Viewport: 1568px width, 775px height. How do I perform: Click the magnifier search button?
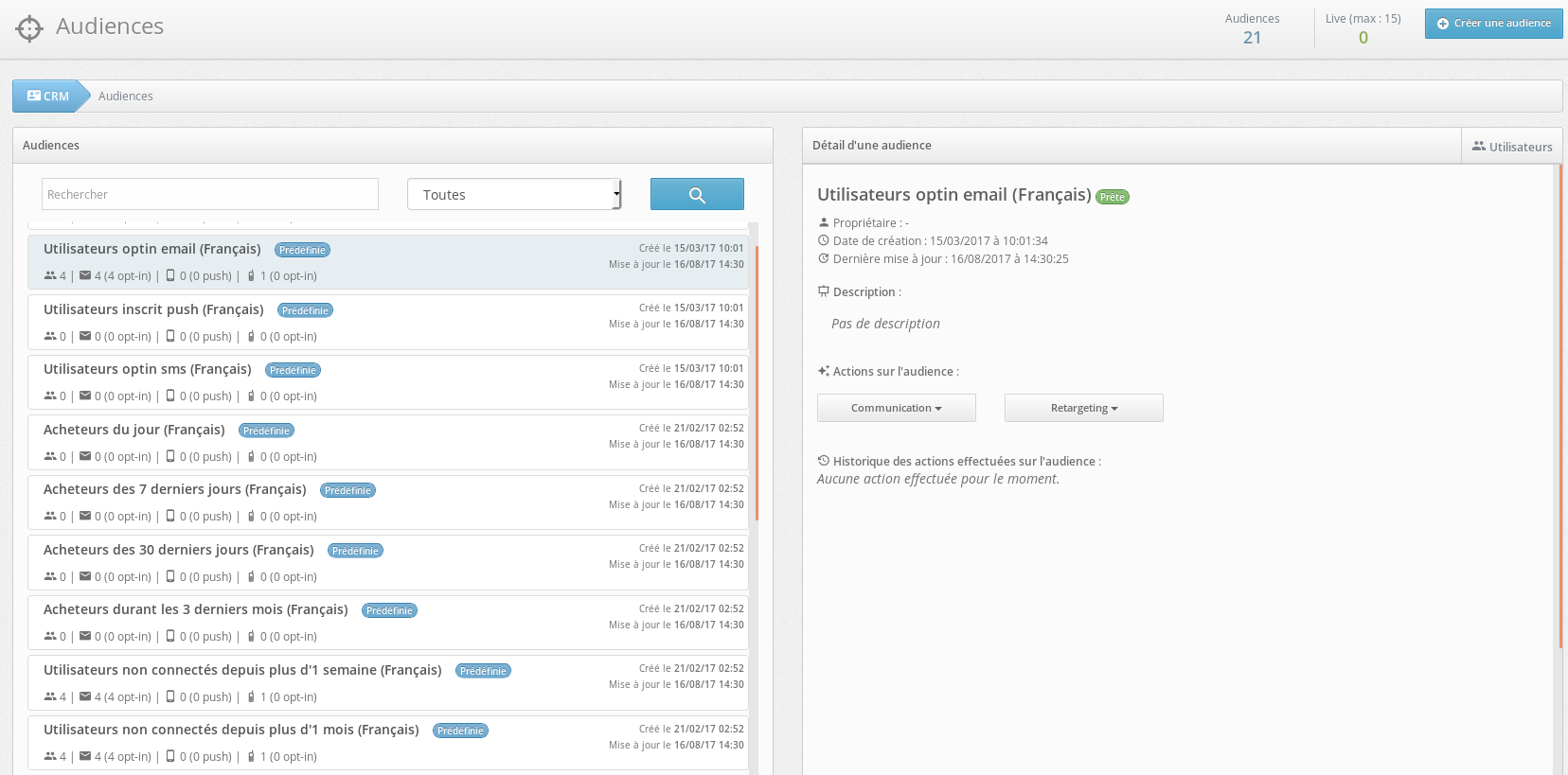pos(697,195)
